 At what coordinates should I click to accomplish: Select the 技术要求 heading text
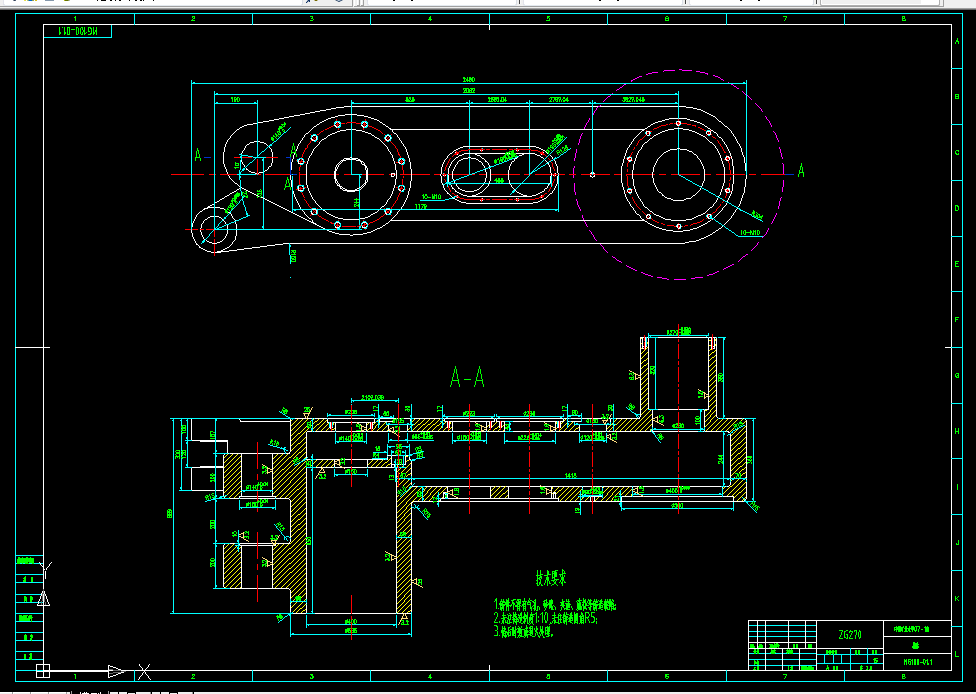[x=551, y=578]
